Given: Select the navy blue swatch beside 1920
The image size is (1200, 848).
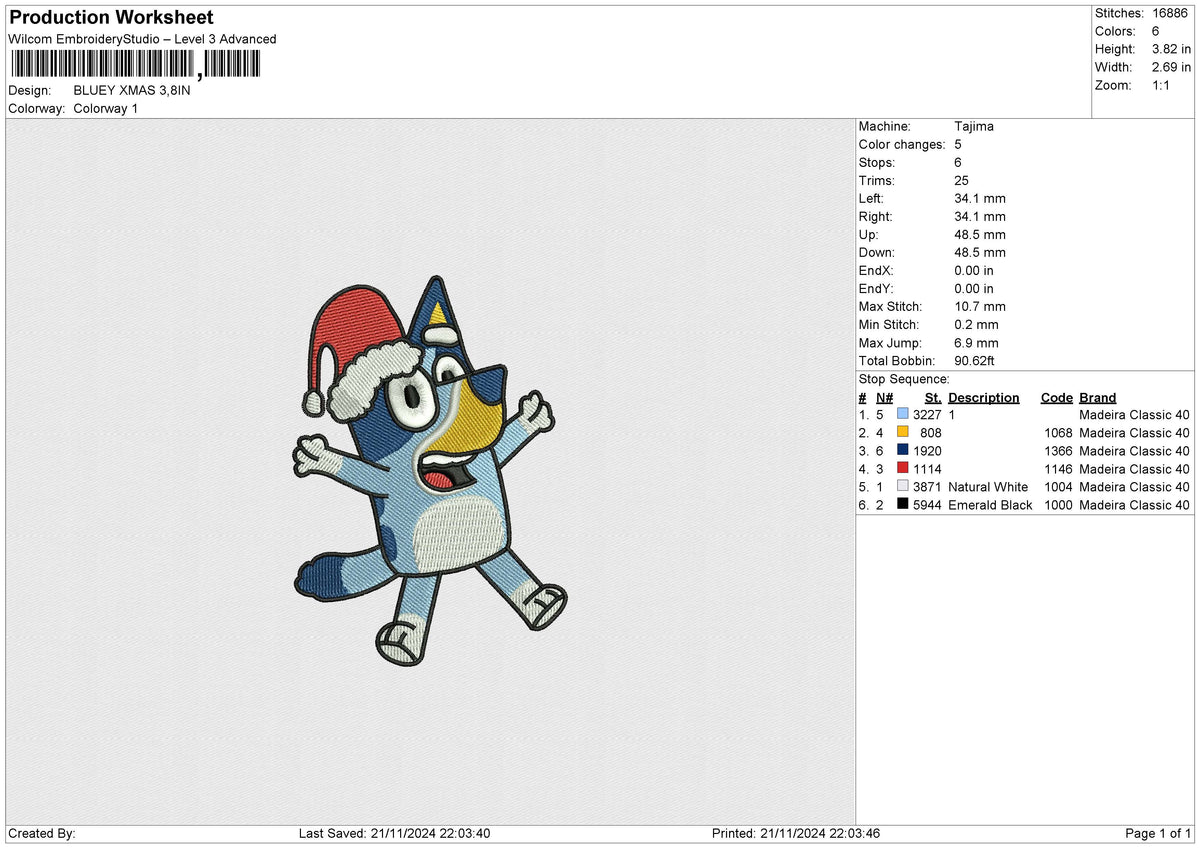Looking at the screenshot, I should pyautogui.click(x=903, y=450).
